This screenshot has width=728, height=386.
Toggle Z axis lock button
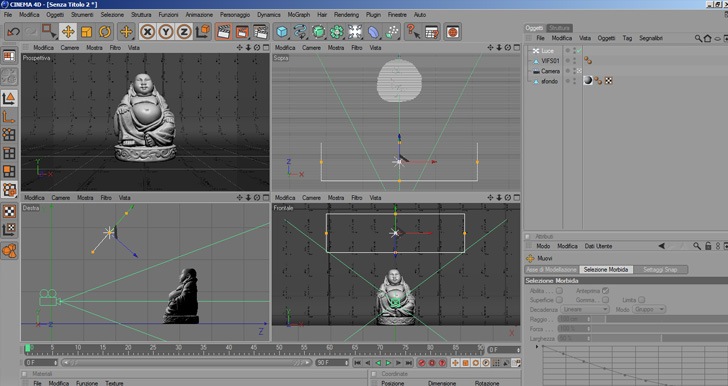coord(184,32)
